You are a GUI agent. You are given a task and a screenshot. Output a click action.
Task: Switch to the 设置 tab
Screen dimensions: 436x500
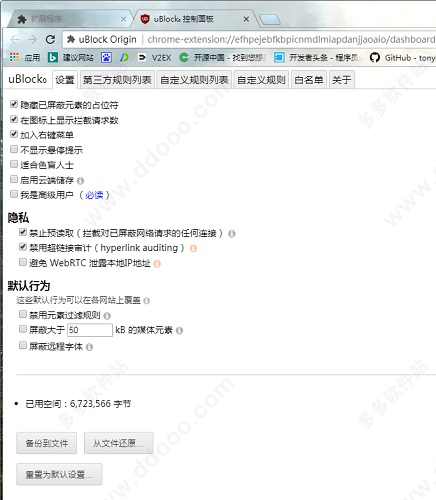(65, 80)
